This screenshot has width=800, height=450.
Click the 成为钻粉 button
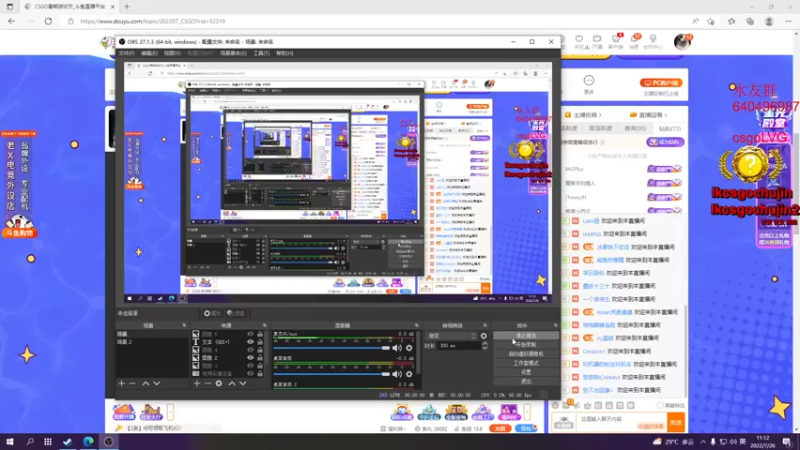tap(665, 142)
